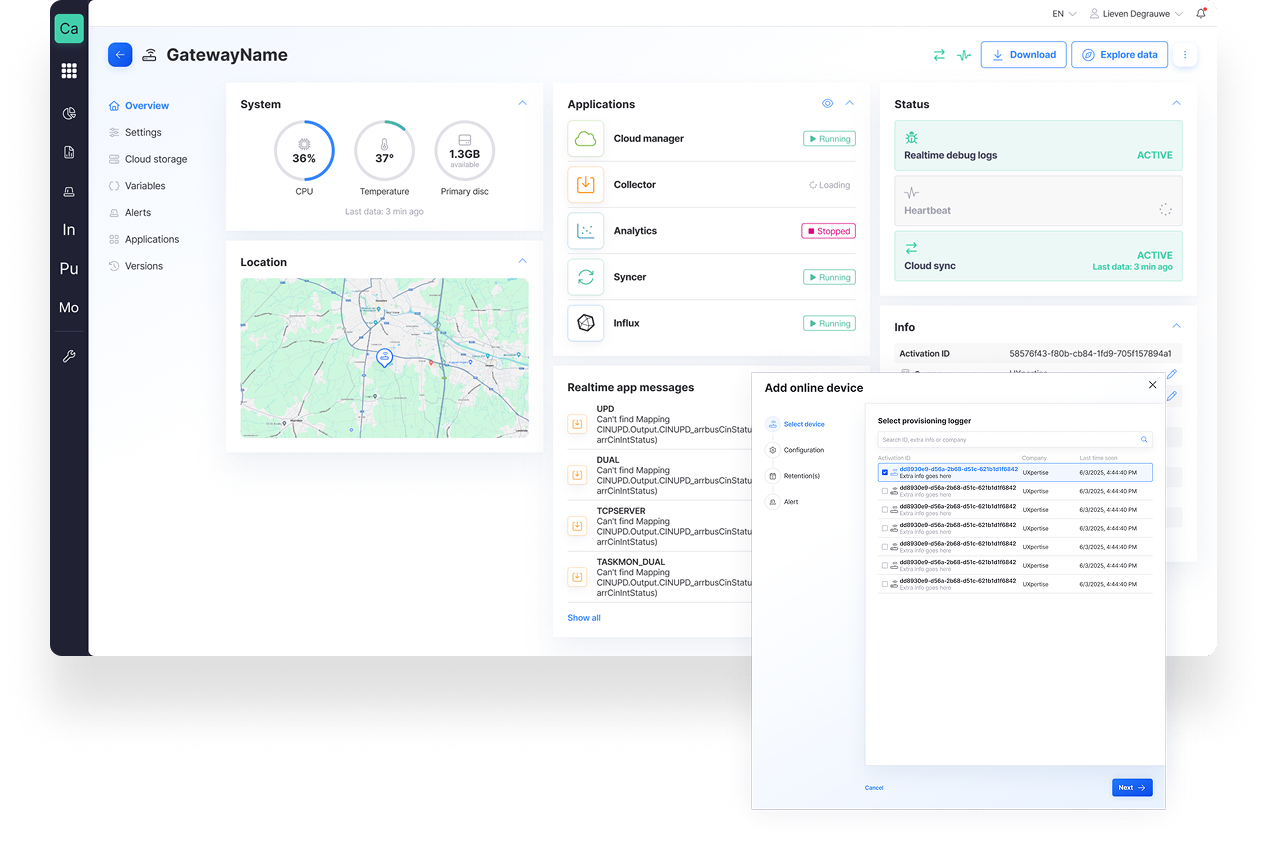
Task: Select the Select device step in the dialog
Action: pyautogui.click(x=795, y=424)
